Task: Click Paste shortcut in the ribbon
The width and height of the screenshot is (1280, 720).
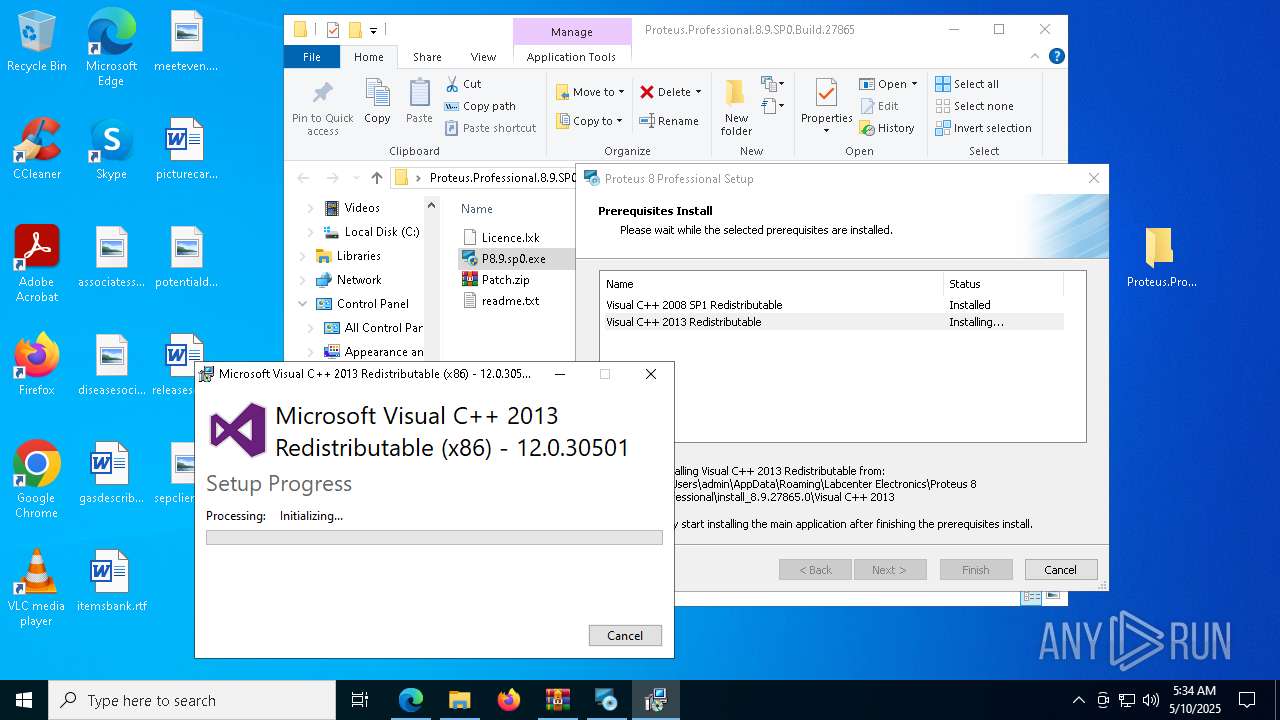Action: click(x=491, y=128)
